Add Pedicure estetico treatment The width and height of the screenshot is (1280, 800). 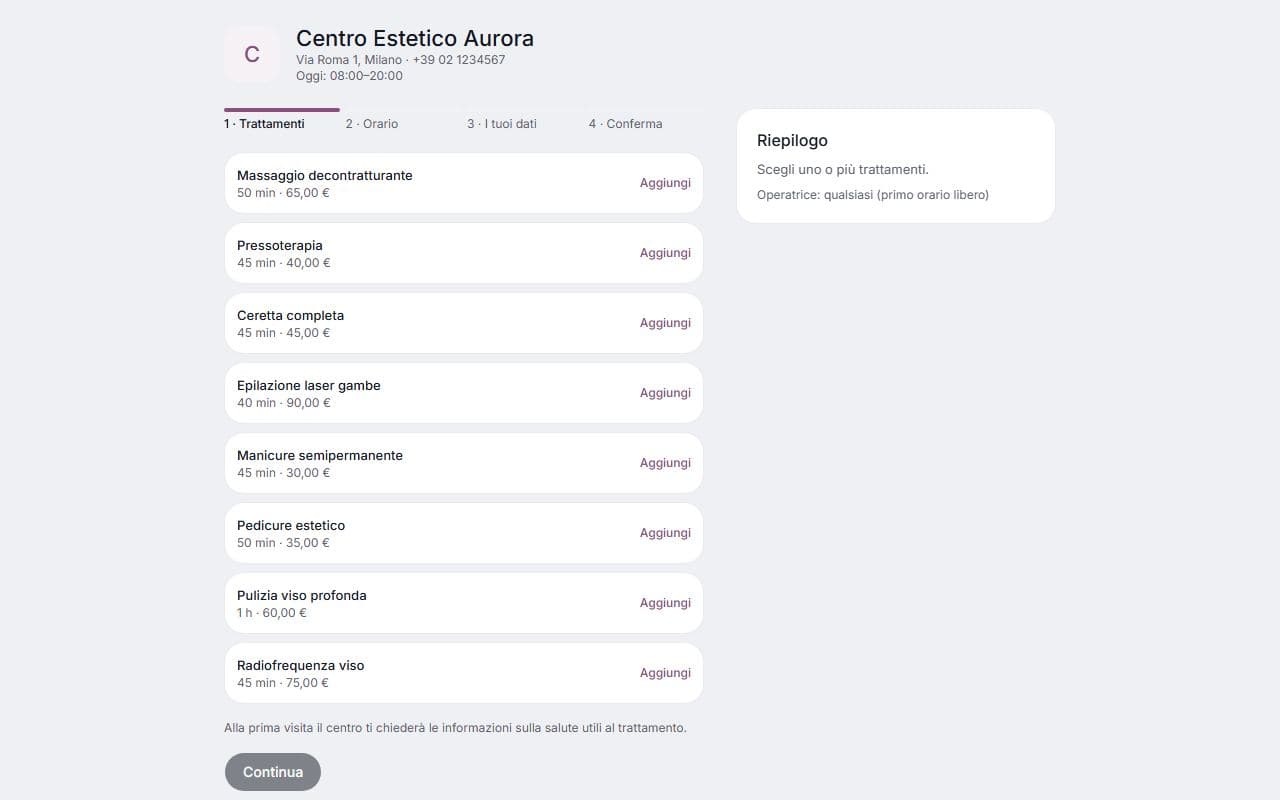pyautogui.click(x=665, y=533)
